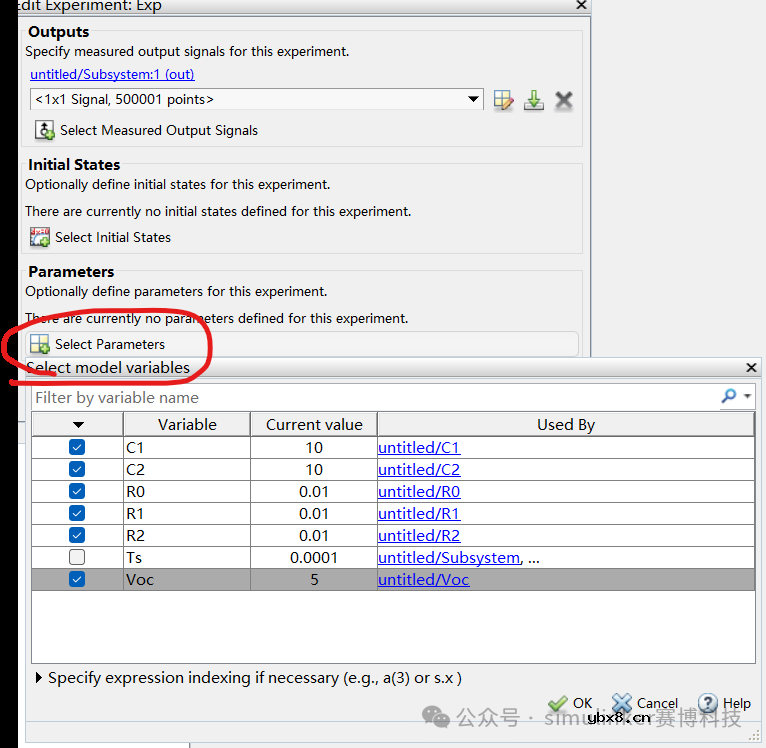The width and height of the screenshot is (766, 748).
Task: Click the R2 current value 0.01
Action: pyautogui.click(x=314, y=535)
